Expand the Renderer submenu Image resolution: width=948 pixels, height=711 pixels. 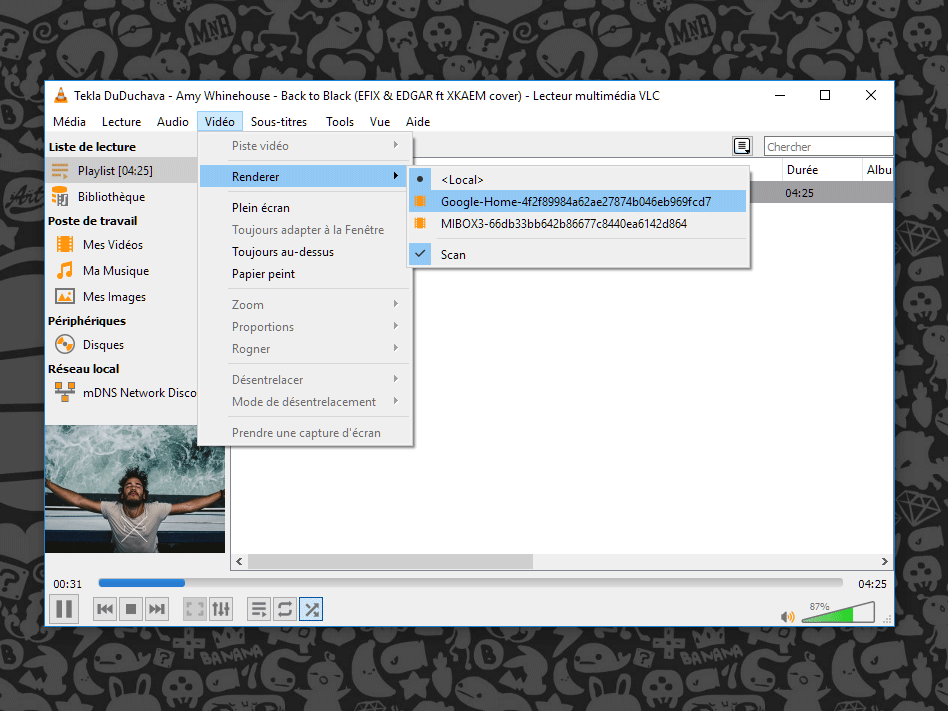[305, 177]
